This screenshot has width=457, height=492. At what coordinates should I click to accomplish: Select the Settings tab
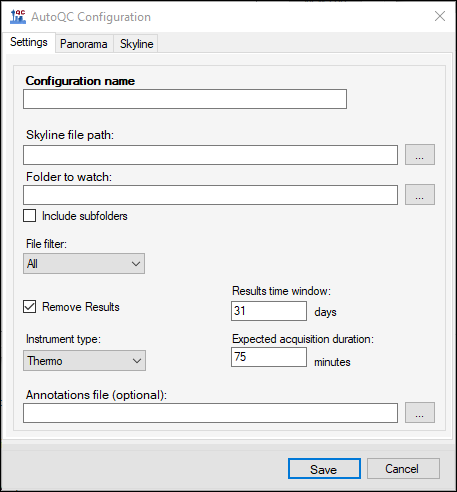point(29,42)
